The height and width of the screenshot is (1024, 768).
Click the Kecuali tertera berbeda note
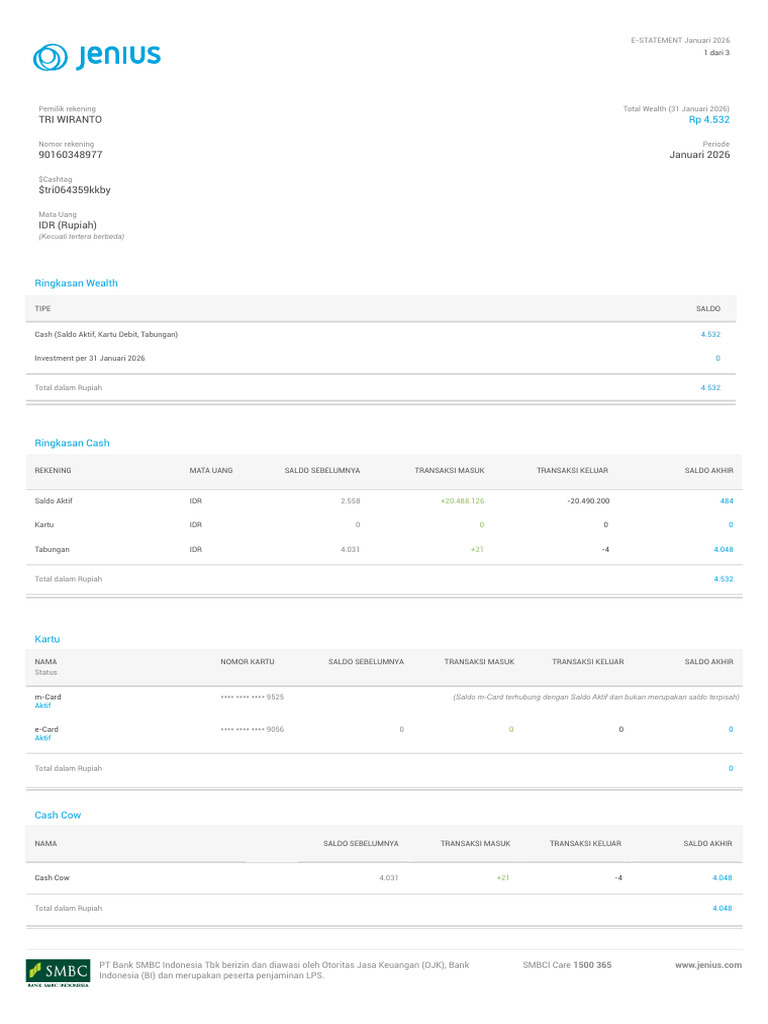[81, 236]
